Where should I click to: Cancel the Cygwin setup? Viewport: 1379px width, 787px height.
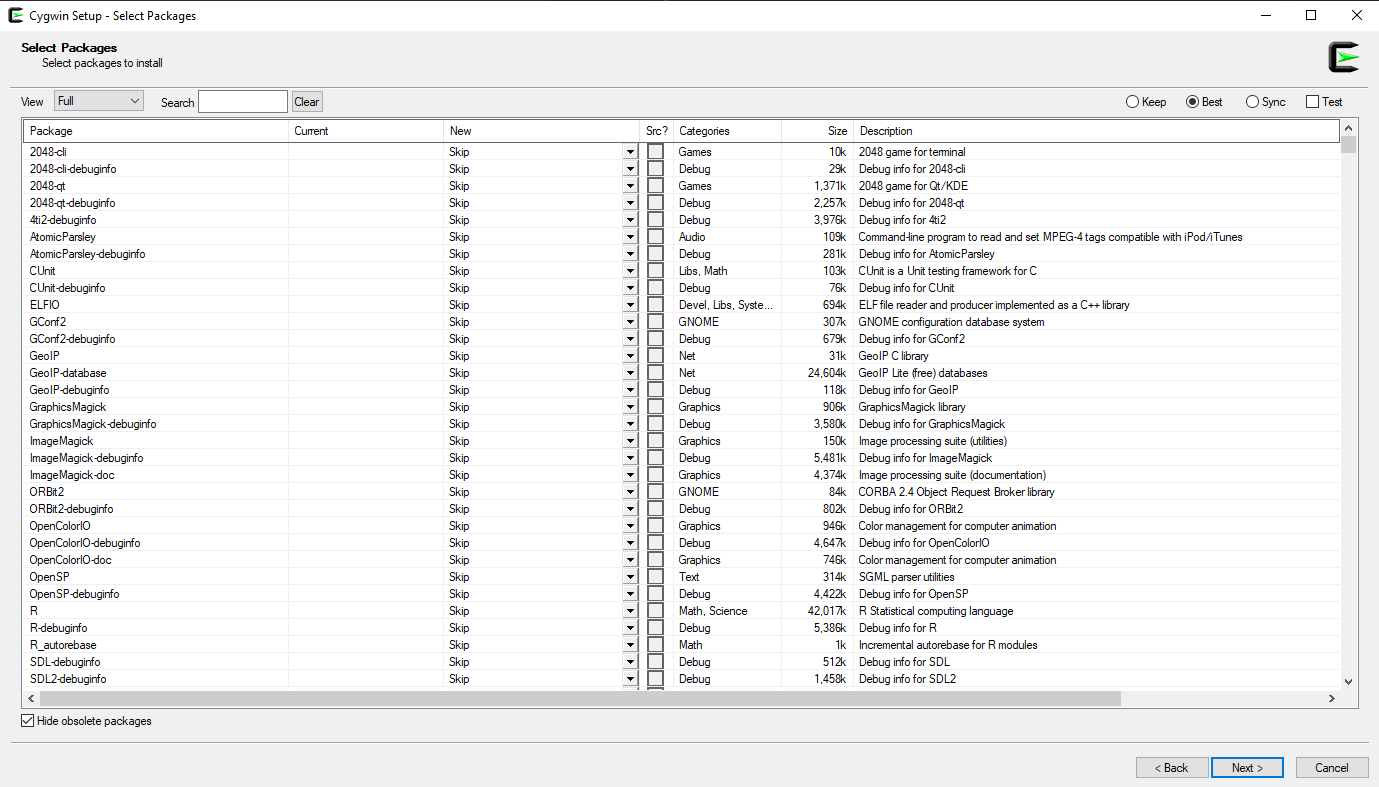(x=1332, y=768)
